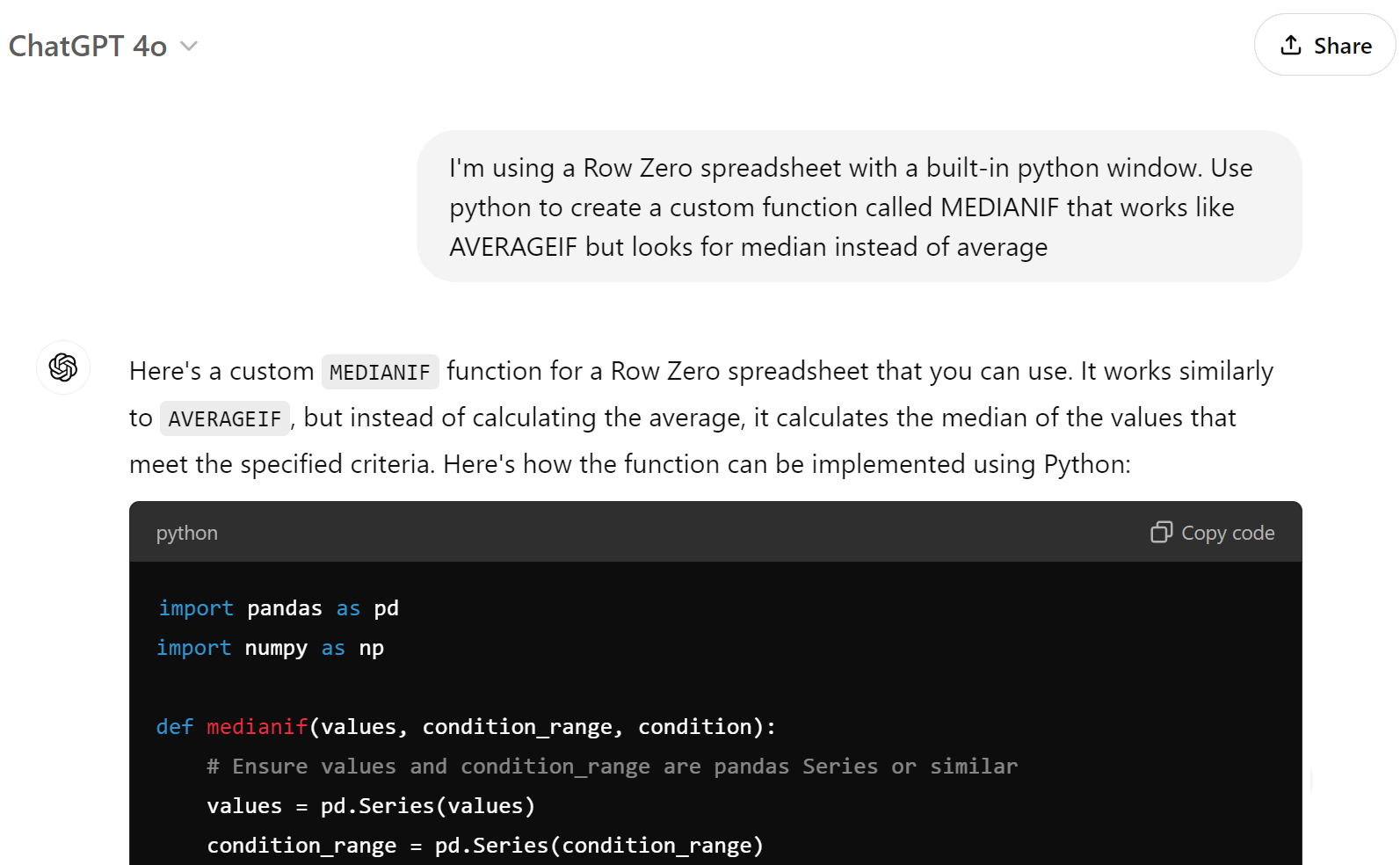Image resolution: width=1400 pixels, height=865 pixels.
Task: Click the AVERAGEIF inline code token
Action: pyautogui.click(x=224, y=418)
